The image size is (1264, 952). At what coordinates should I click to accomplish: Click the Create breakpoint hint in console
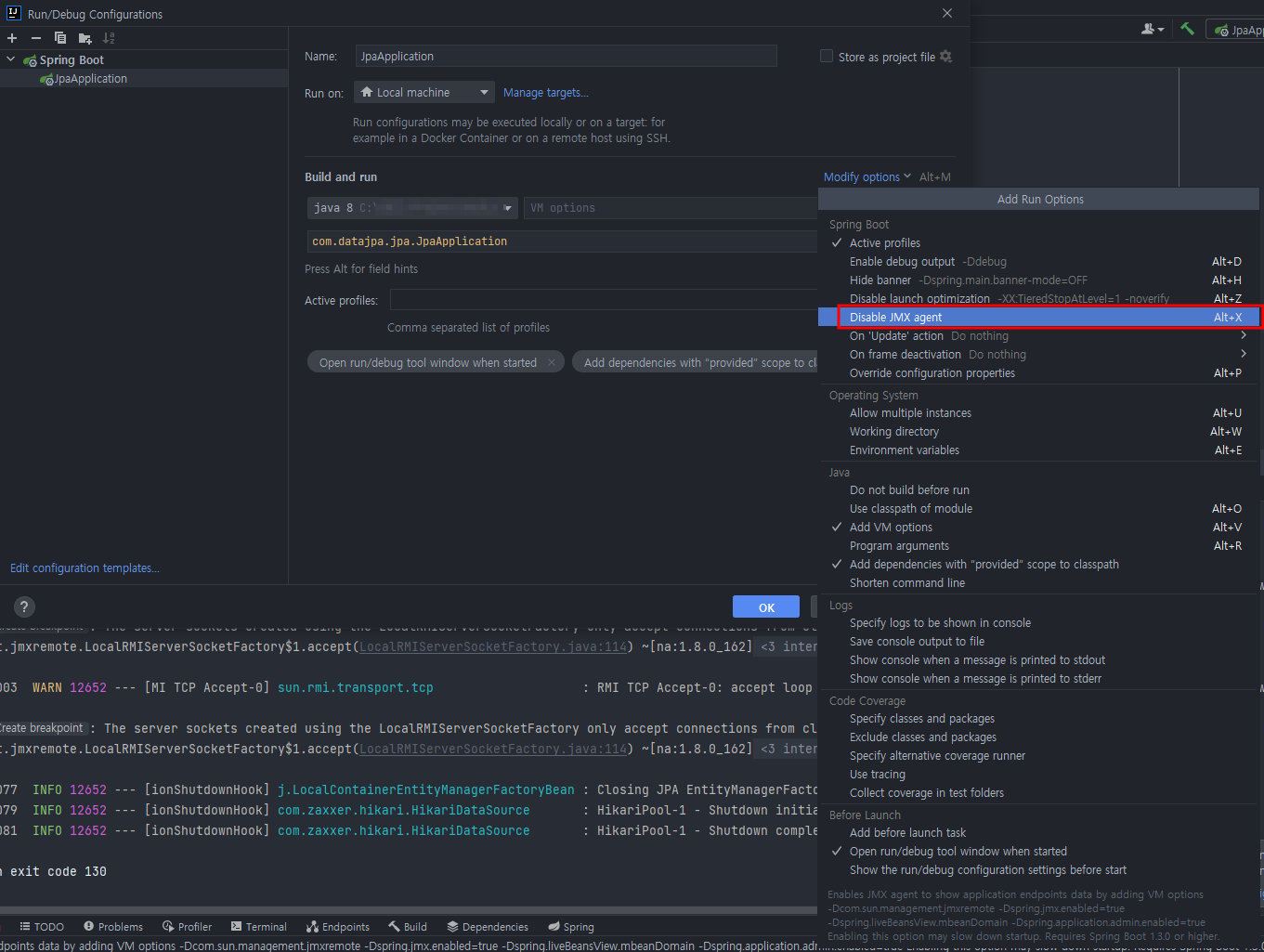(x=43, y=728)
